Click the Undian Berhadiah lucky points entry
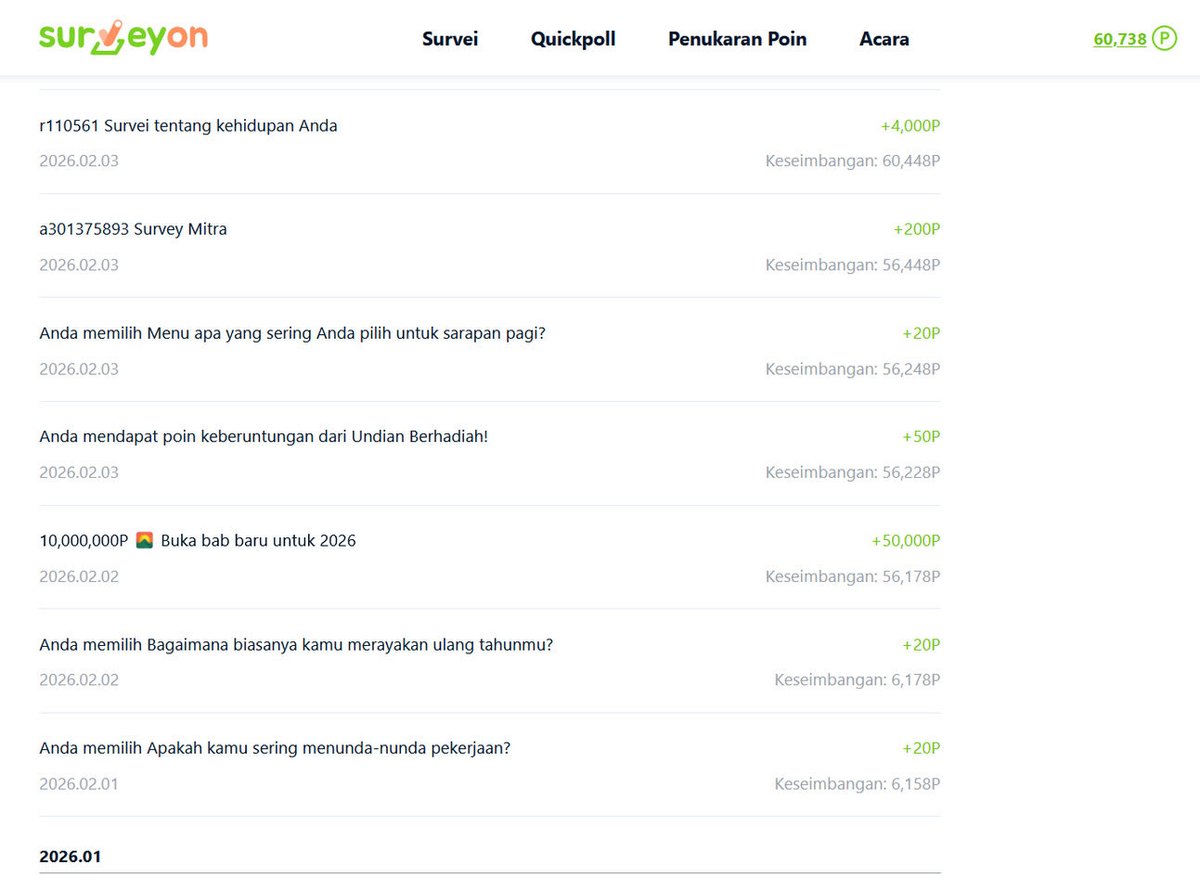This screenshot has width=1200, height=891. [x=264, y=437]
